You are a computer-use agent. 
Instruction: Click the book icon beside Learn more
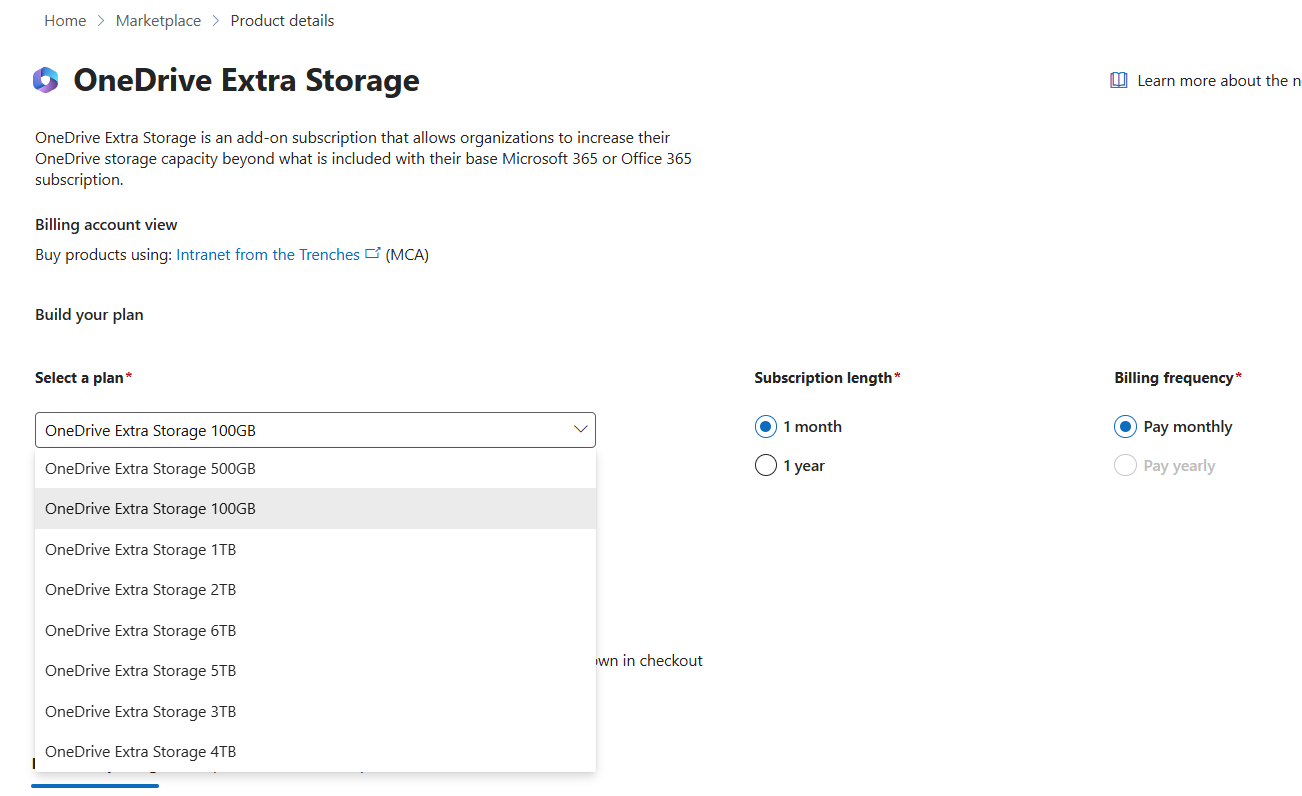pos(1119,81)
